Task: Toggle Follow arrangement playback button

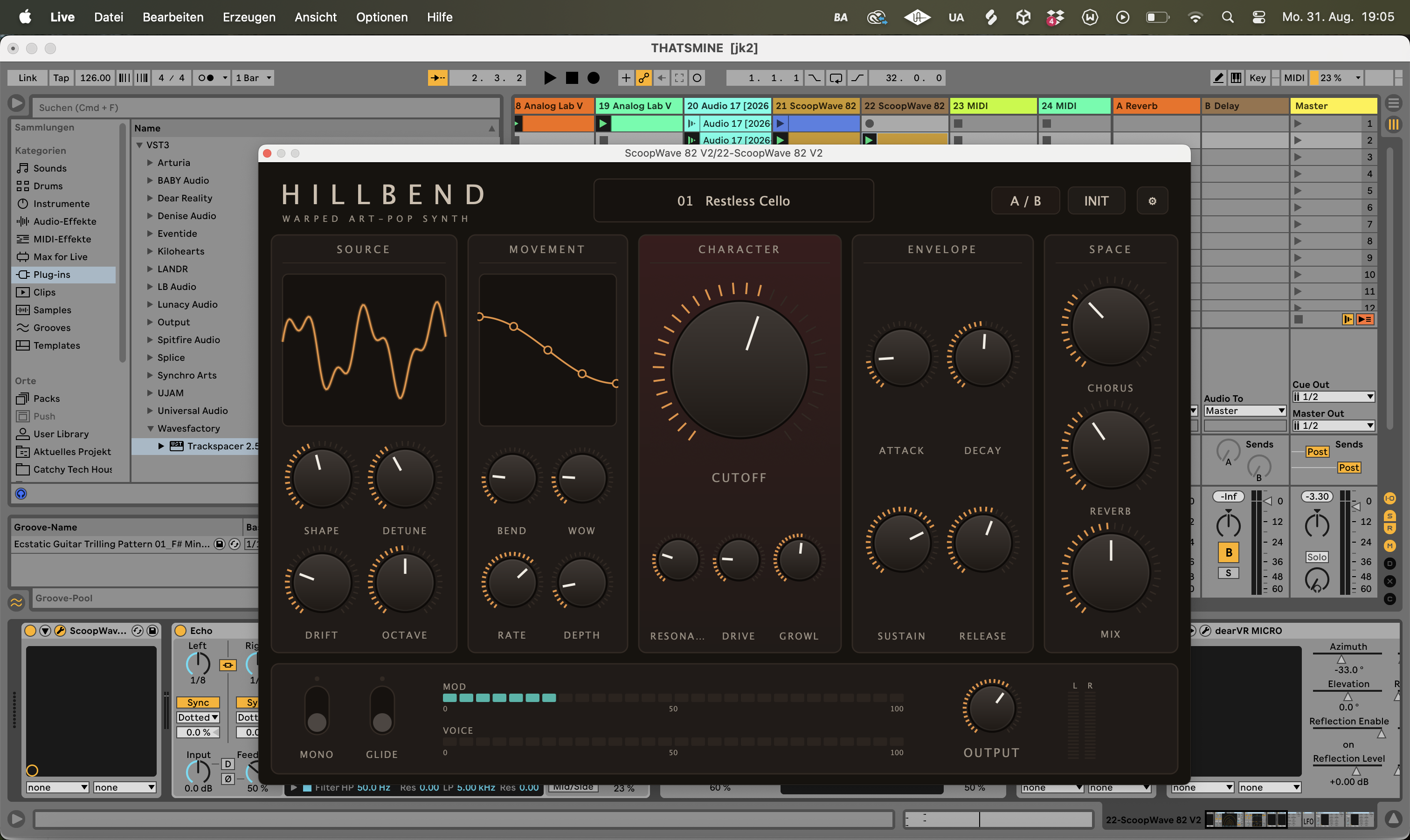Action: 437,78
